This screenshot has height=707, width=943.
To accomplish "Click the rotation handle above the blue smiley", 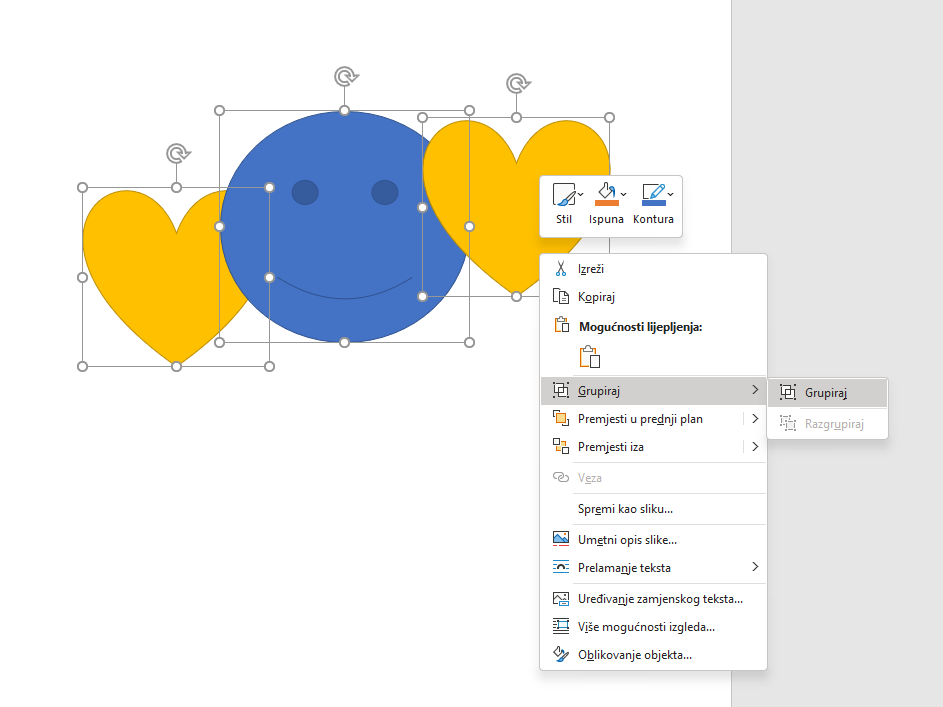I will click(x=345, y=76).
